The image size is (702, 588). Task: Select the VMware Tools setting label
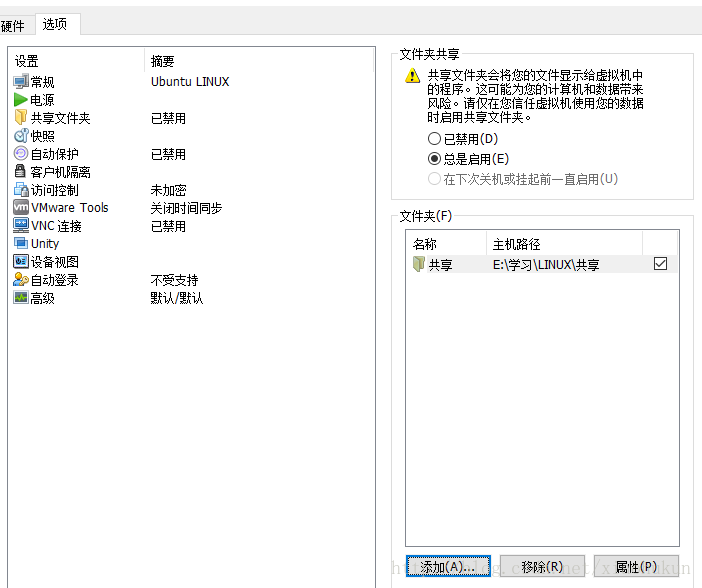pos(70,208)
